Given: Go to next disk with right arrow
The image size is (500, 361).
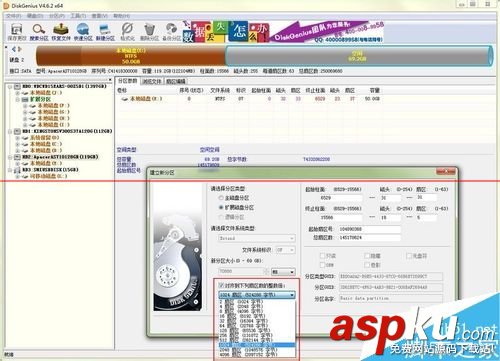Looking at the screenshot, I should coord(20,49).
